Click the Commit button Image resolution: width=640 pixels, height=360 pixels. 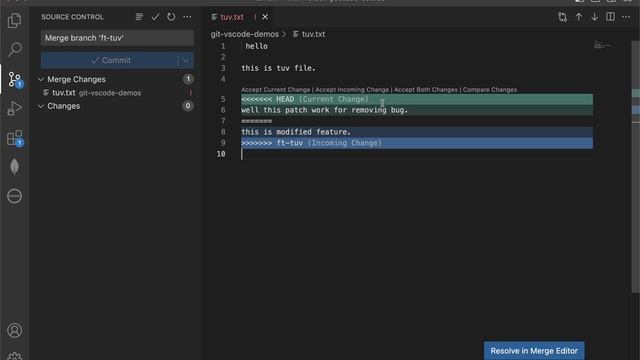point(109,60)
